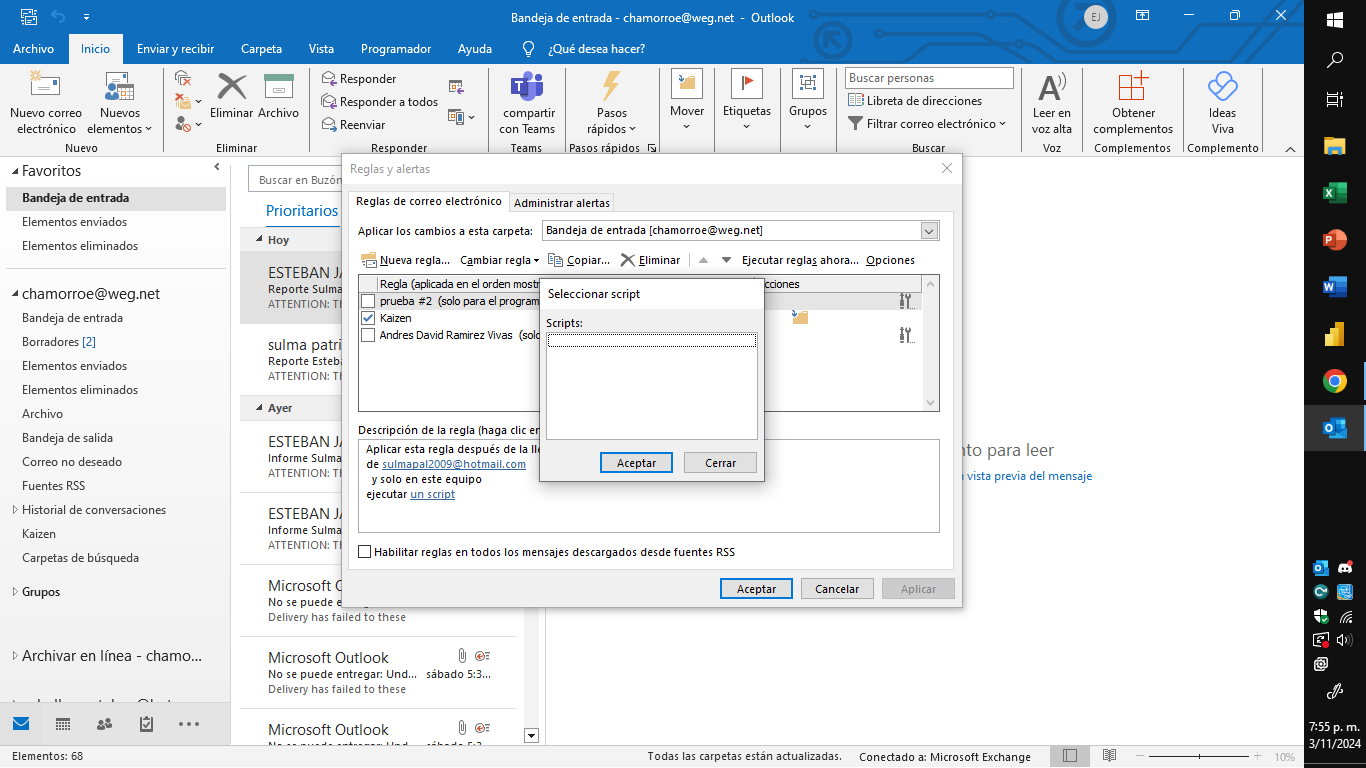Switch to Enviar y recibir tab
Screen dimensions: 1366x768
pyautogui.click(x=175, y=49)
